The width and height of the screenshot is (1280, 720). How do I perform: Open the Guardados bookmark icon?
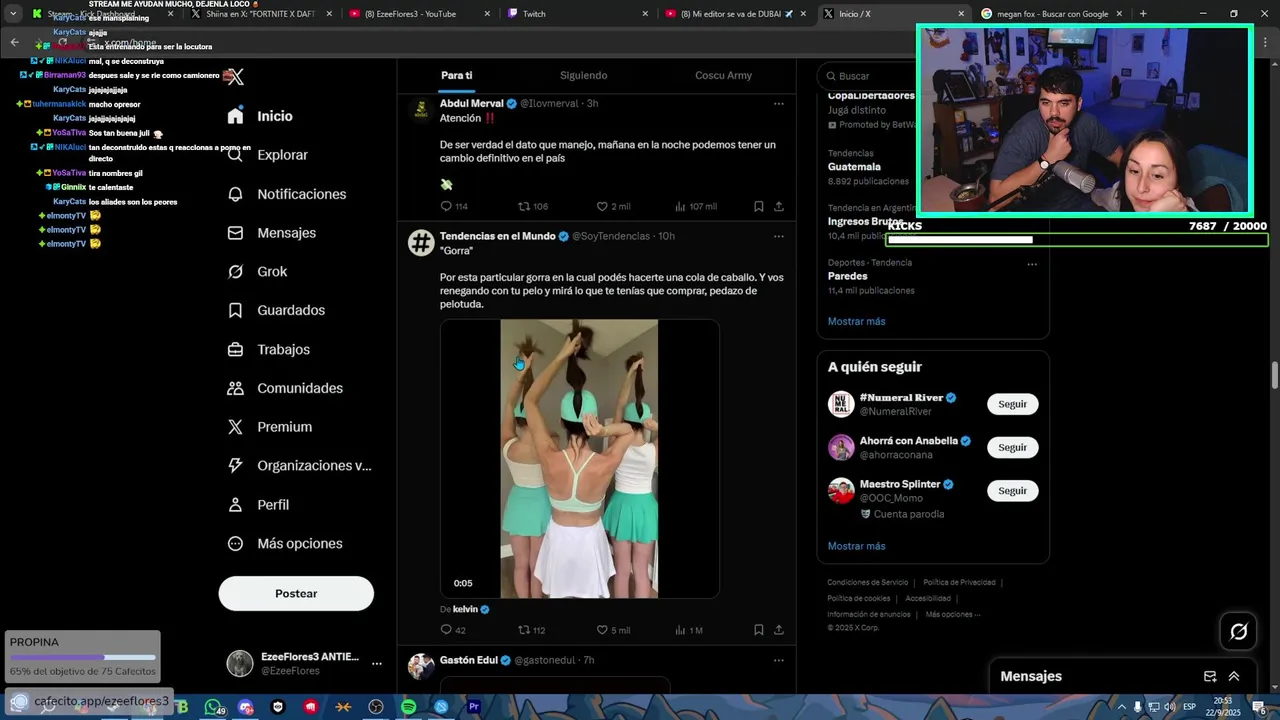click(x=235, y=310)
